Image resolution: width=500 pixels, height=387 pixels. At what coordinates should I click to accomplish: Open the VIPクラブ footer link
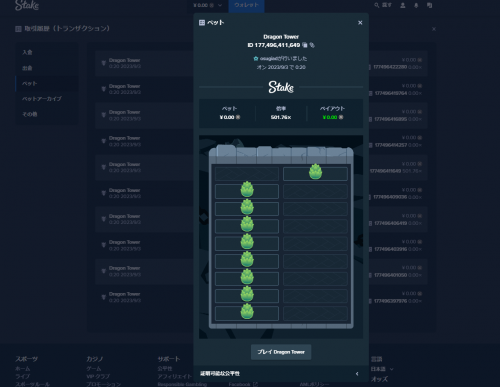pos(98,376)
